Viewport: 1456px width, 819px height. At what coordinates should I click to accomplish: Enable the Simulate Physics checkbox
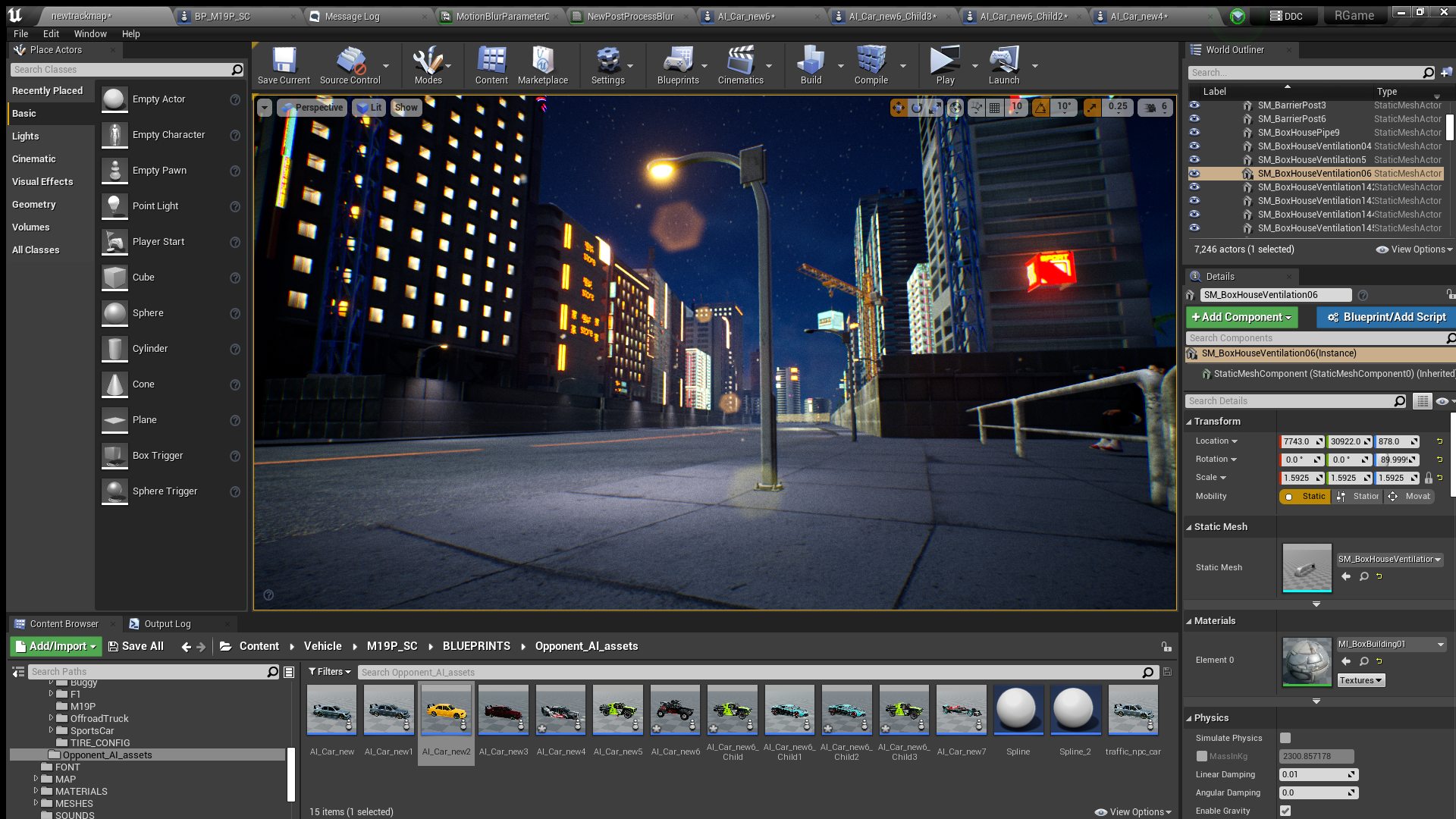1285,738
